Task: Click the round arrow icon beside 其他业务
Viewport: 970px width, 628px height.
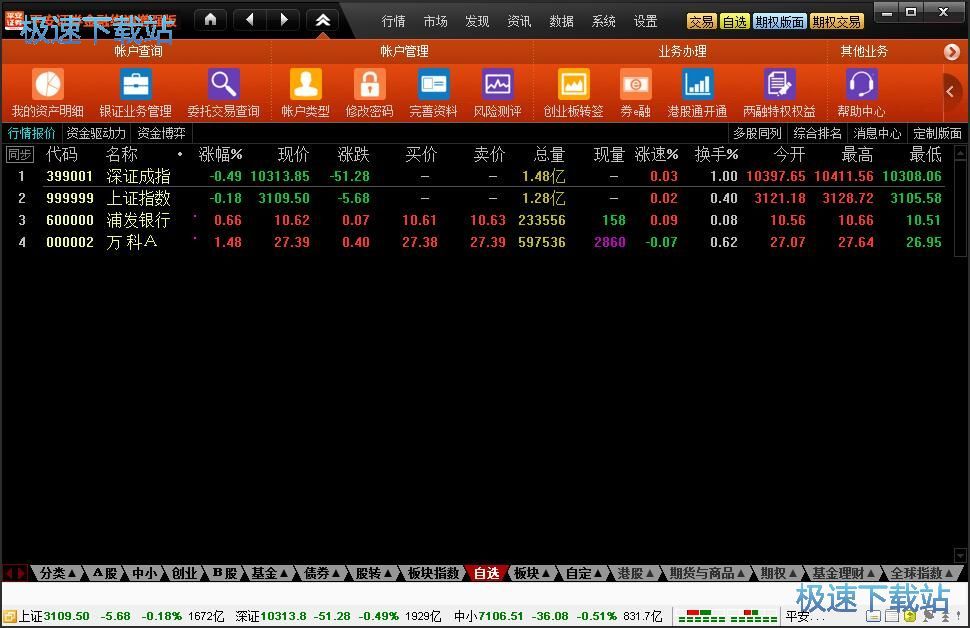Action: (x=951, y=52)
